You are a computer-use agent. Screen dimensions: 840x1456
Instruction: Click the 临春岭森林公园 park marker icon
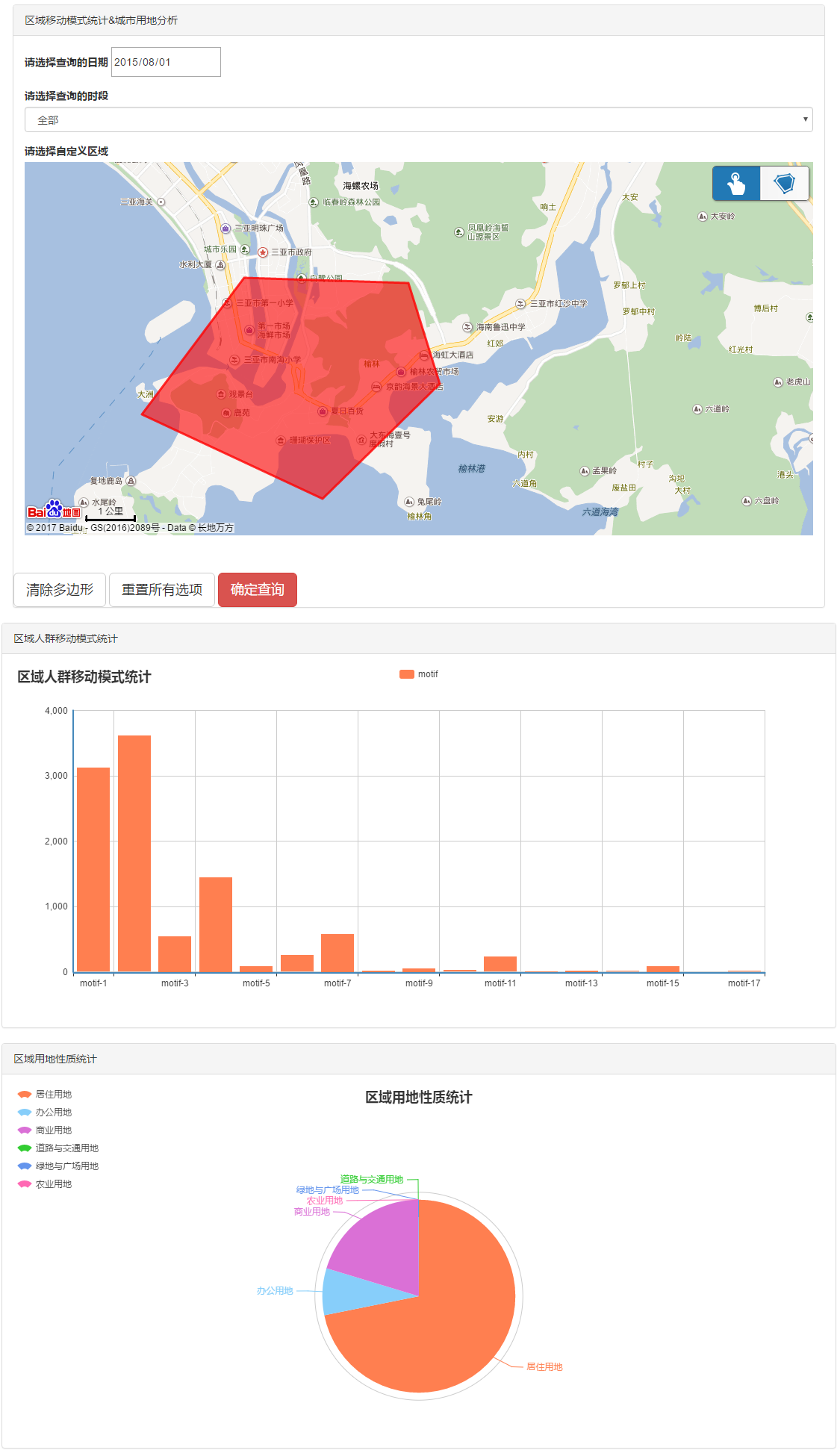pos(314,202)
